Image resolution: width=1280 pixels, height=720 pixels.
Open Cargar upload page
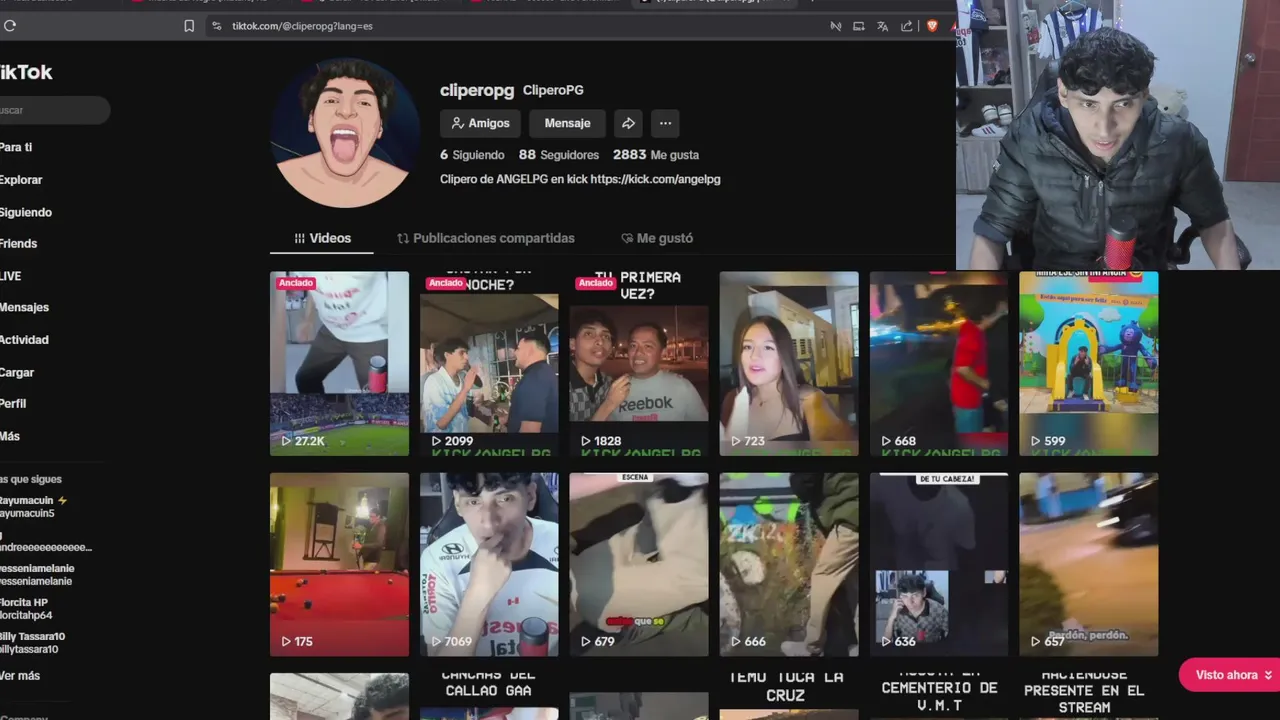17,372
